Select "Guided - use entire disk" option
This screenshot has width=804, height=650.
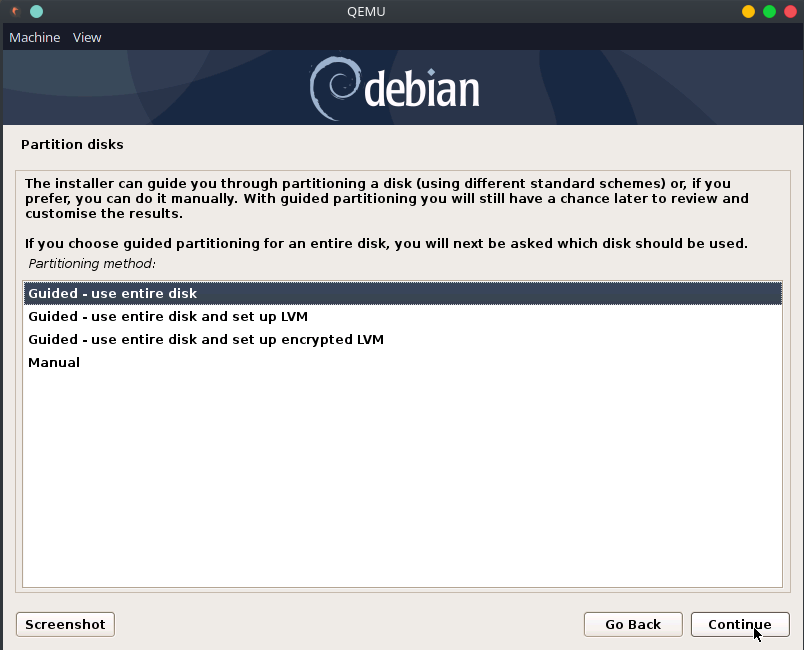(x=113, y=293)
